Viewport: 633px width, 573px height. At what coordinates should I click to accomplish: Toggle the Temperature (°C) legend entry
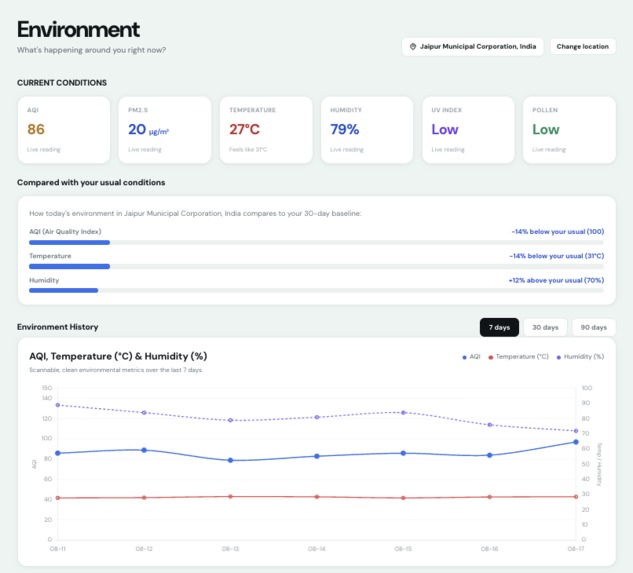[518, 357]
